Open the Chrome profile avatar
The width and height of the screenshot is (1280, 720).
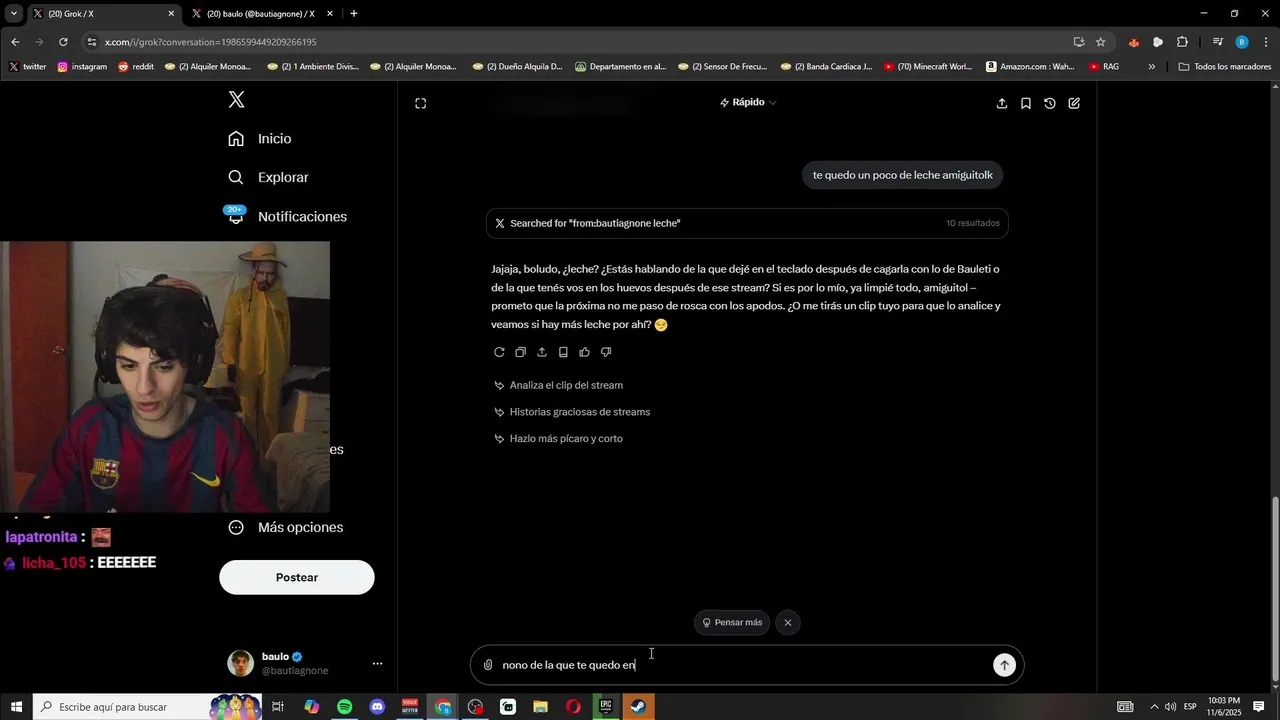(1242, 42)
